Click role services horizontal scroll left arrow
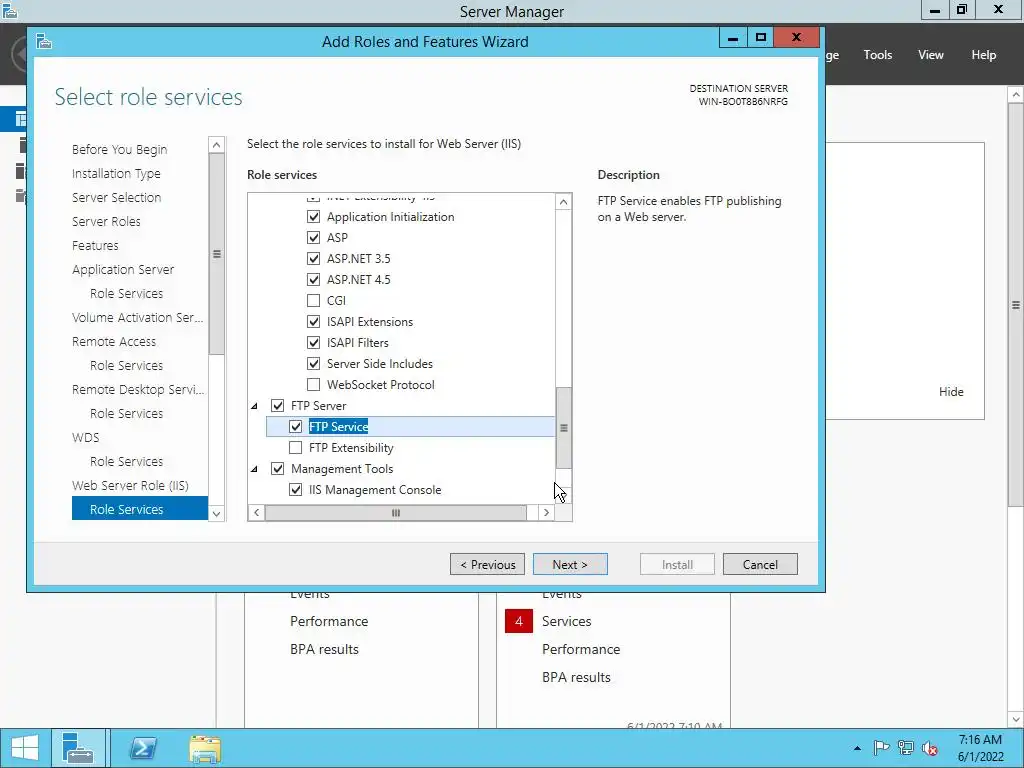Image resolution: width=1024 pixels, height=768 pixels. (257, 513)
